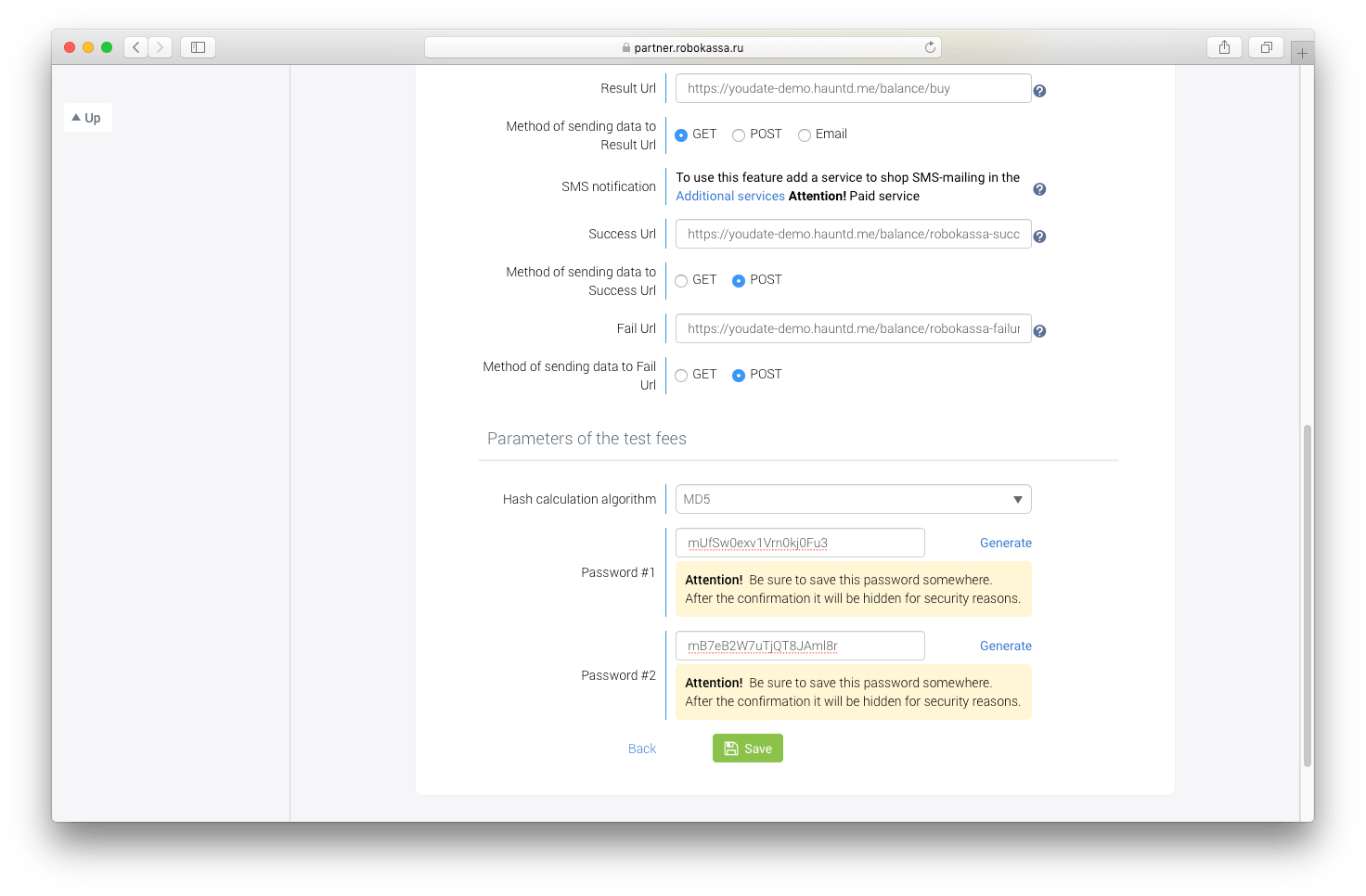Click the help icon beside Fail Url
Screen dimensions: 1366x896
1039,331
